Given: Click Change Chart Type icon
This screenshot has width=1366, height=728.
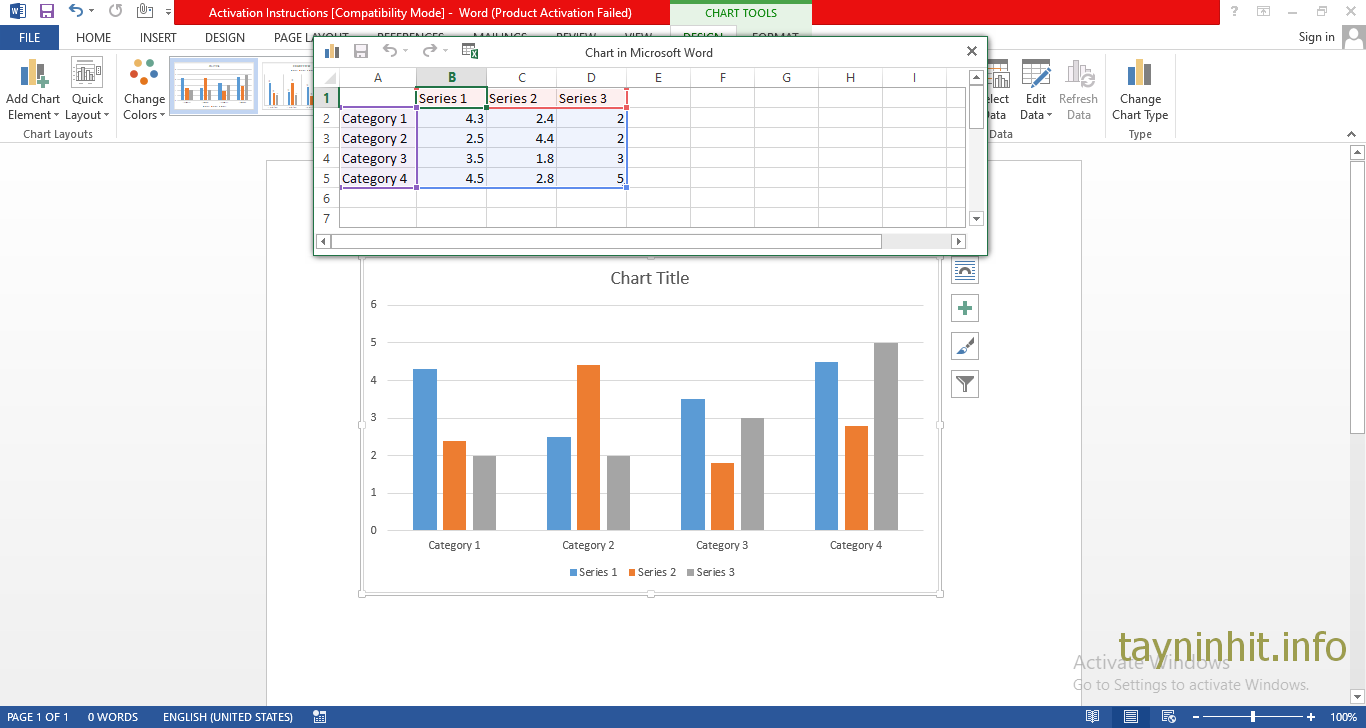Looking at the screenshot, I should (x=1140, y=90).
